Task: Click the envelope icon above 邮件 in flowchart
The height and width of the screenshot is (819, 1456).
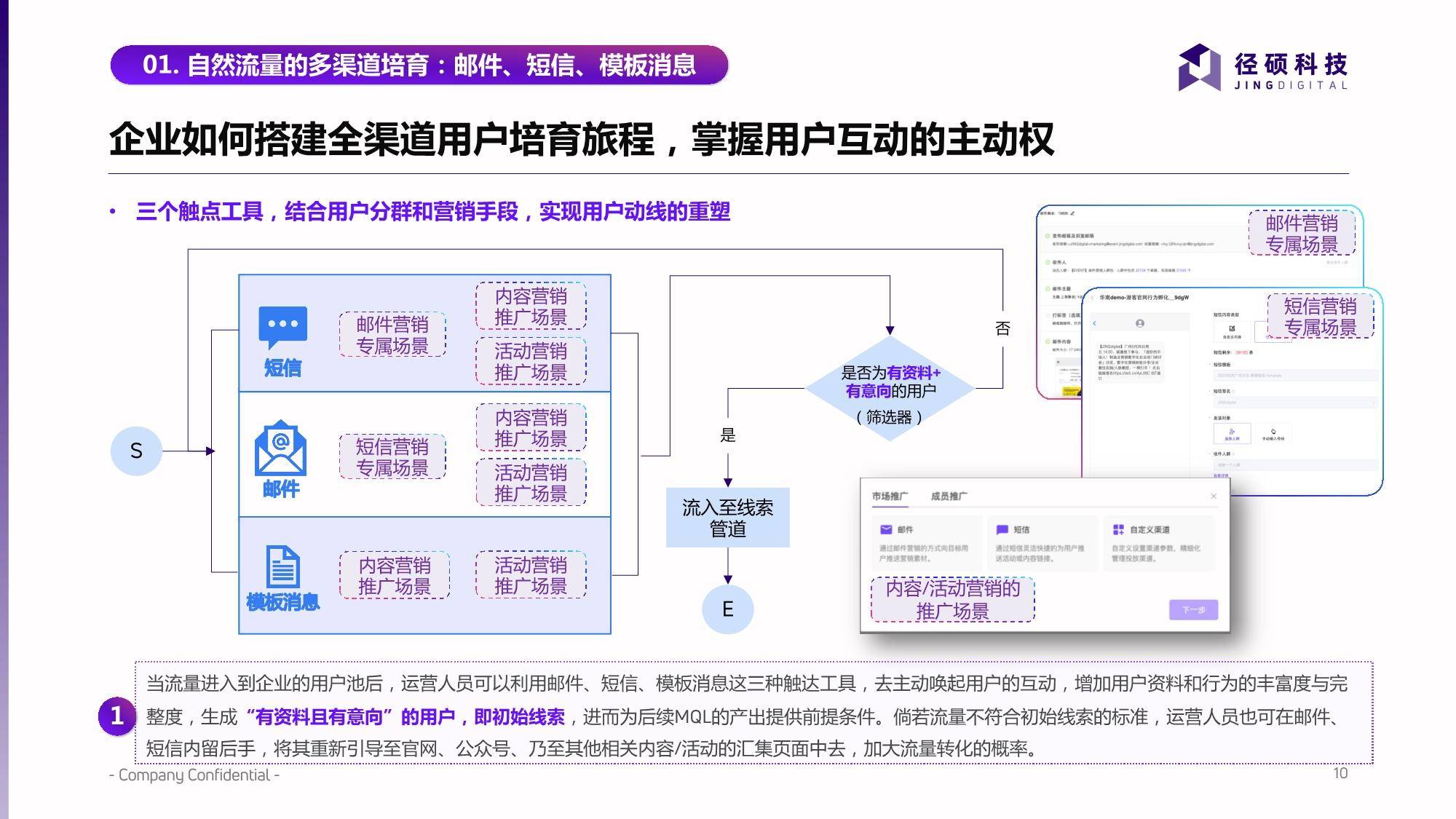Action: pyautogui.click(x=280, y=448)
